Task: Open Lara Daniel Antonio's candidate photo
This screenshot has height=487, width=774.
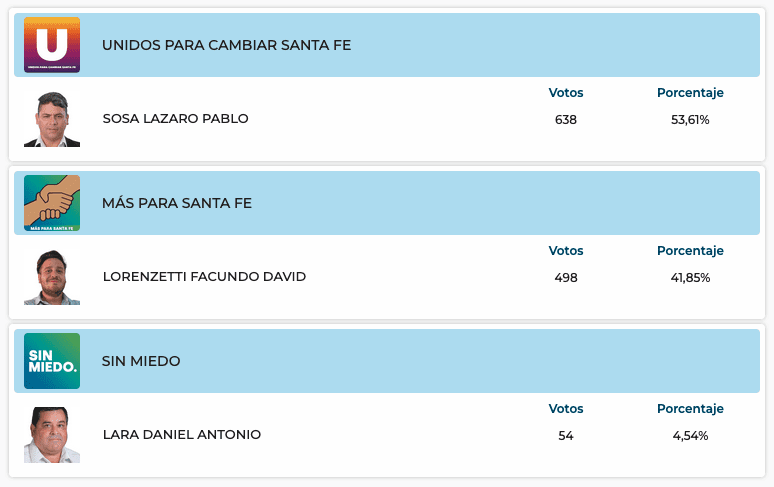Action: tap(52, 435)
